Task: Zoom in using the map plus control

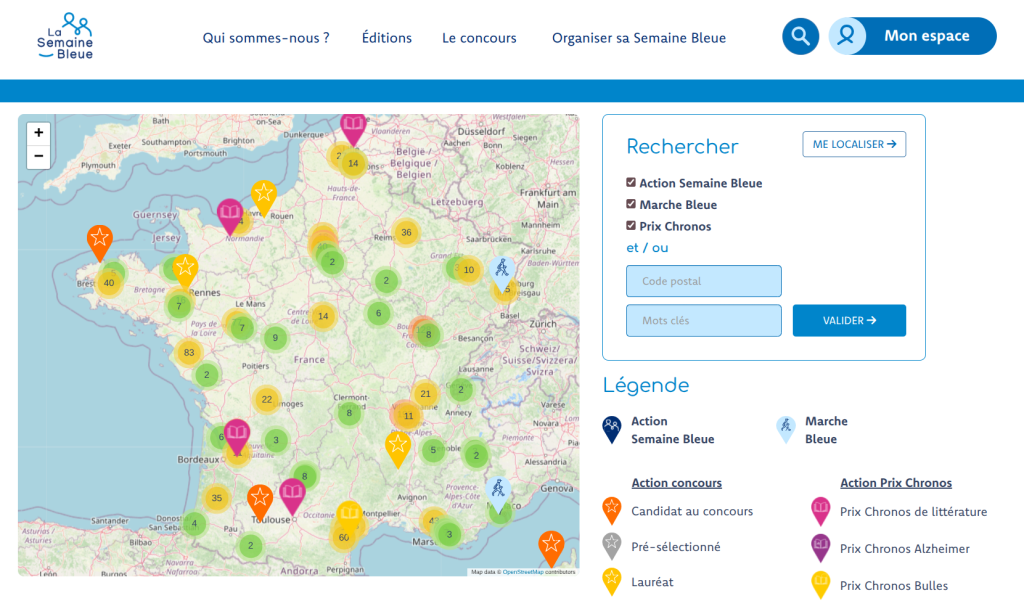Action: [x=38, y=132]
